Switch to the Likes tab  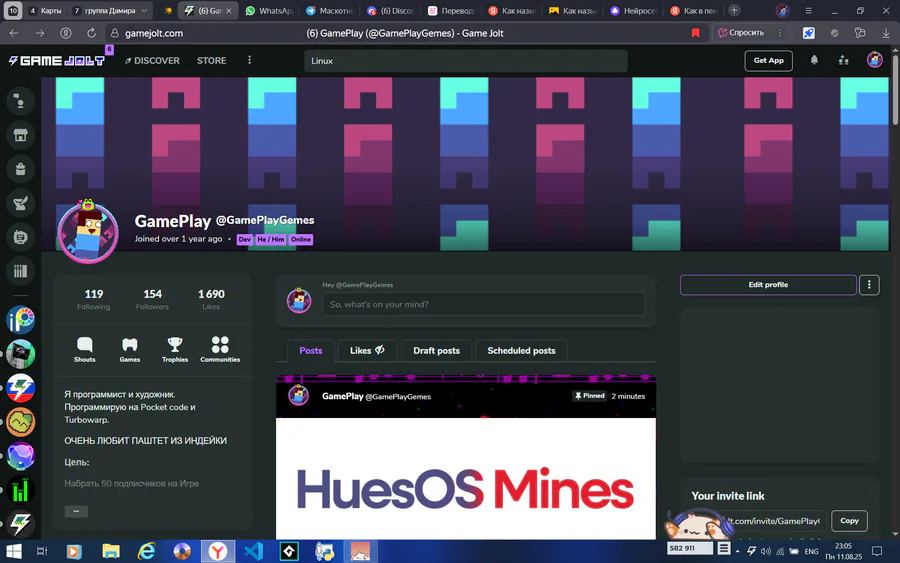tap(367, 350)
